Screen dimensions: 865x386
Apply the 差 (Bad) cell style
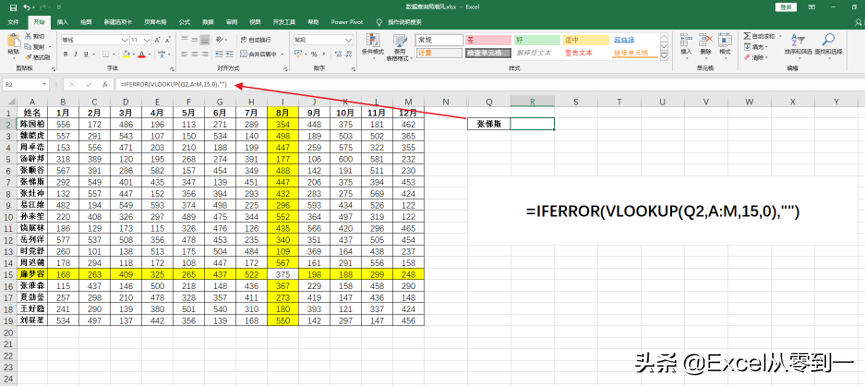[488, 40]
